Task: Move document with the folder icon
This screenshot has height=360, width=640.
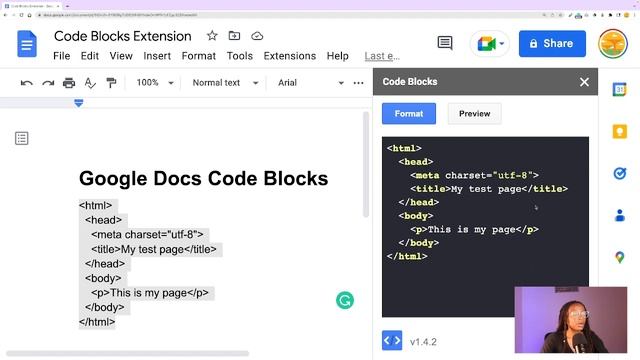Action: click(x=234, y=36)
